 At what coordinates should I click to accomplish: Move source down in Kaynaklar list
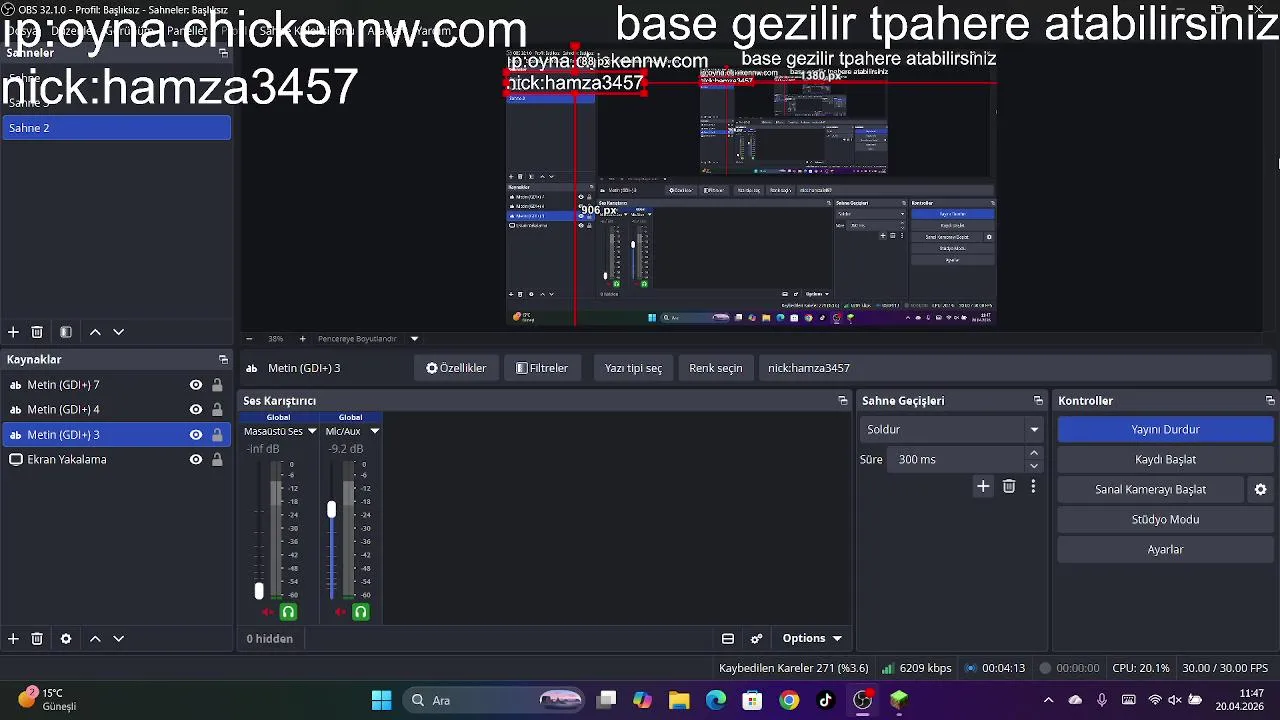click(118, 638)
